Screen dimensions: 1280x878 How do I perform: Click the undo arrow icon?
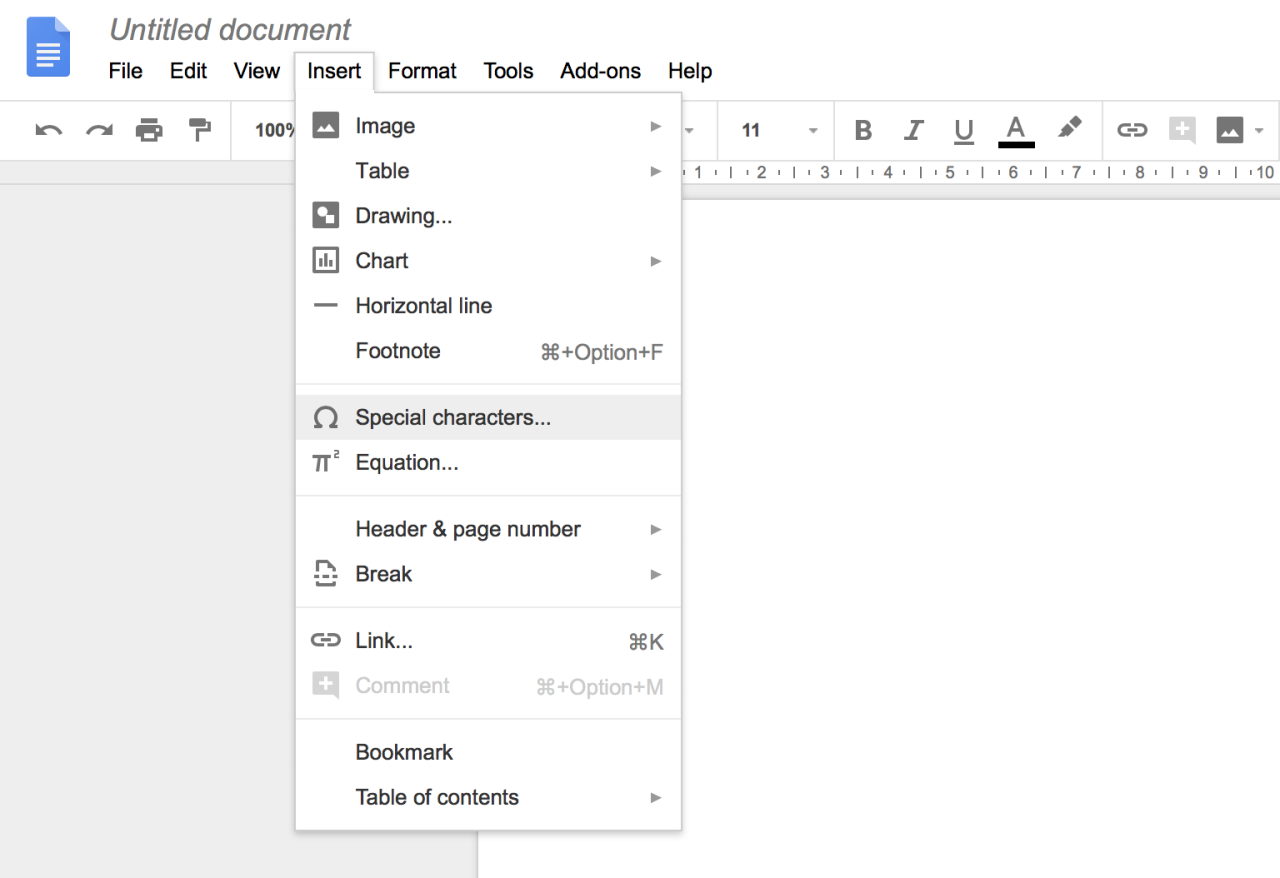[48, 130]
